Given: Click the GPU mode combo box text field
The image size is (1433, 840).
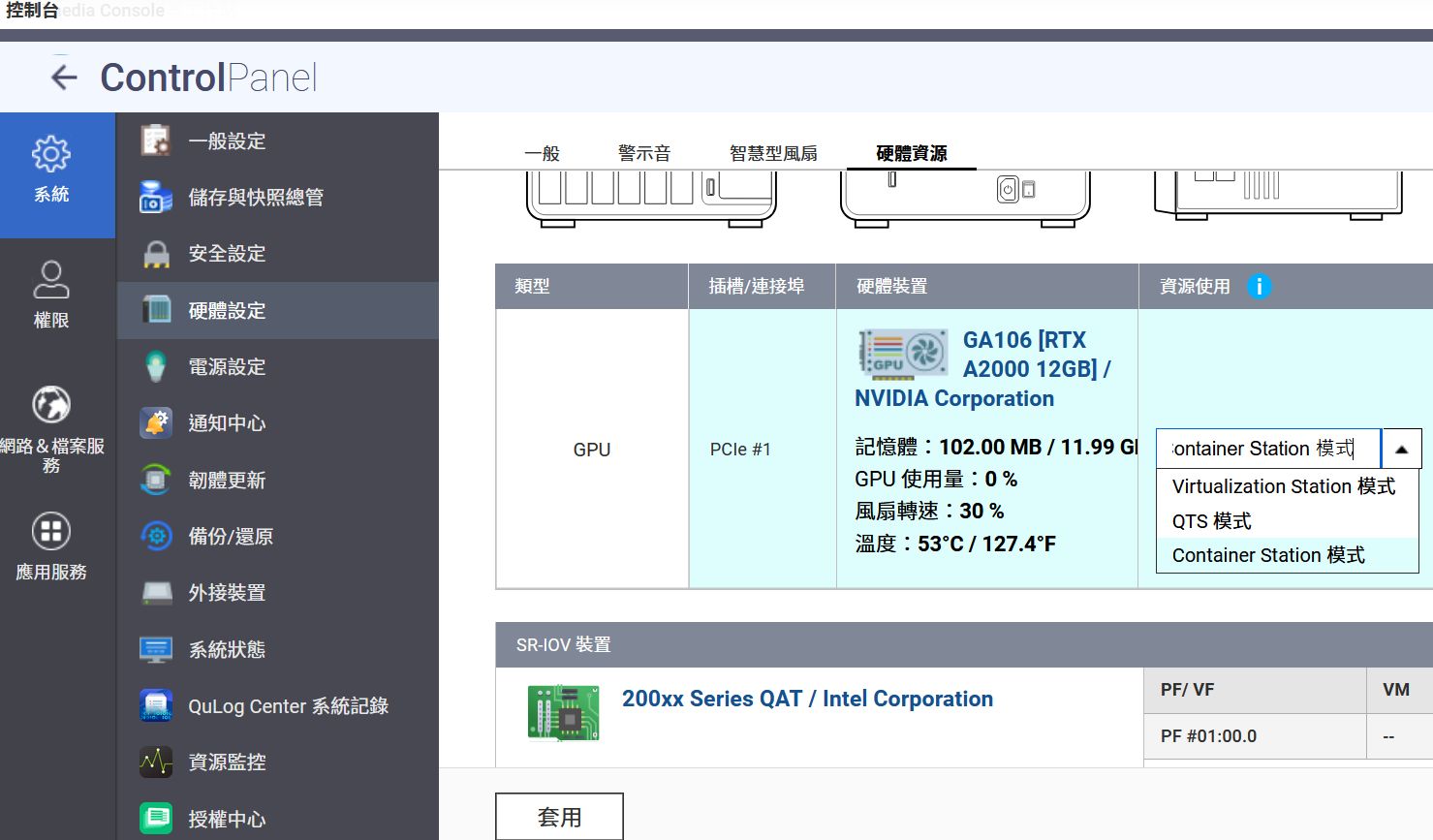Looking at the screenshot, I should coord(1266,450).
